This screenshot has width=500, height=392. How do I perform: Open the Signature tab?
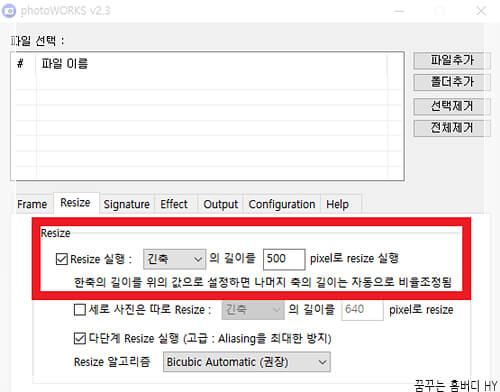[x=127, y=204]
